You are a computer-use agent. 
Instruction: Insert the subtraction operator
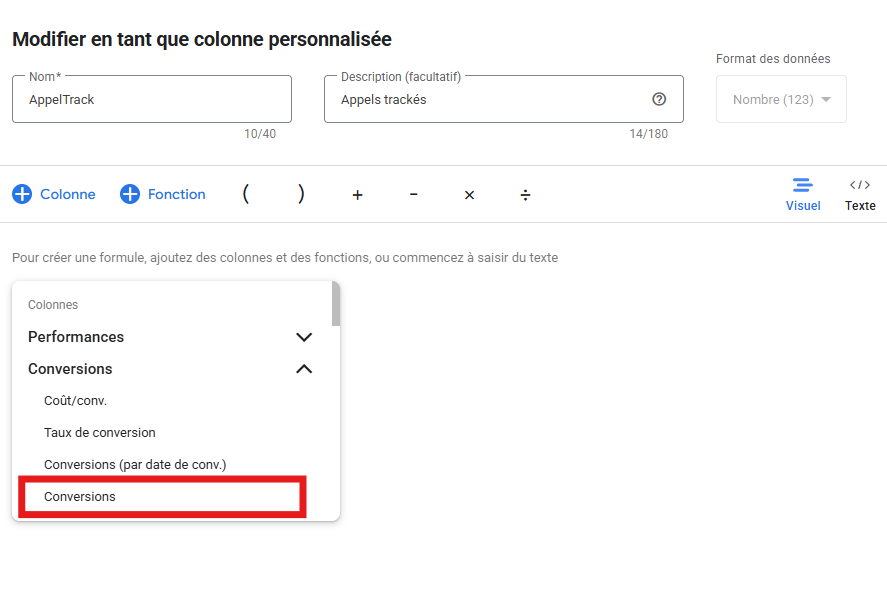tap(413, 194)
